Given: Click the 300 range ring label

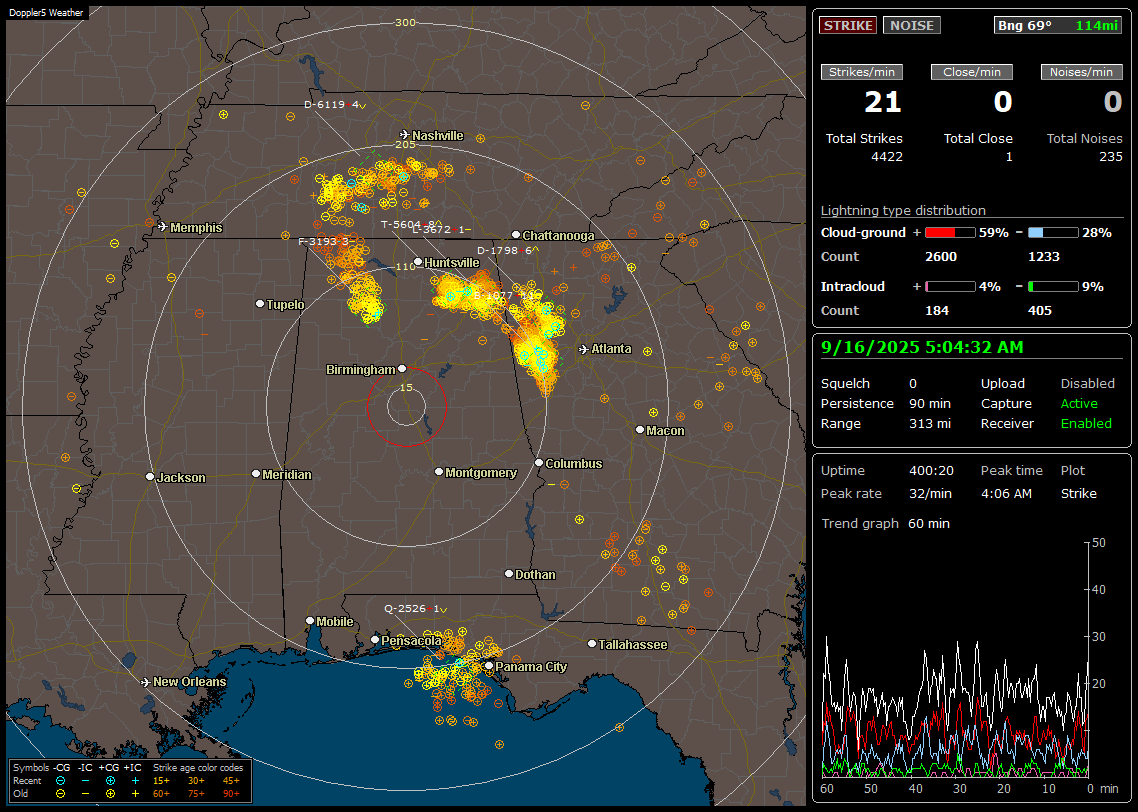Looking at the screenshot, I should [405, 22].
